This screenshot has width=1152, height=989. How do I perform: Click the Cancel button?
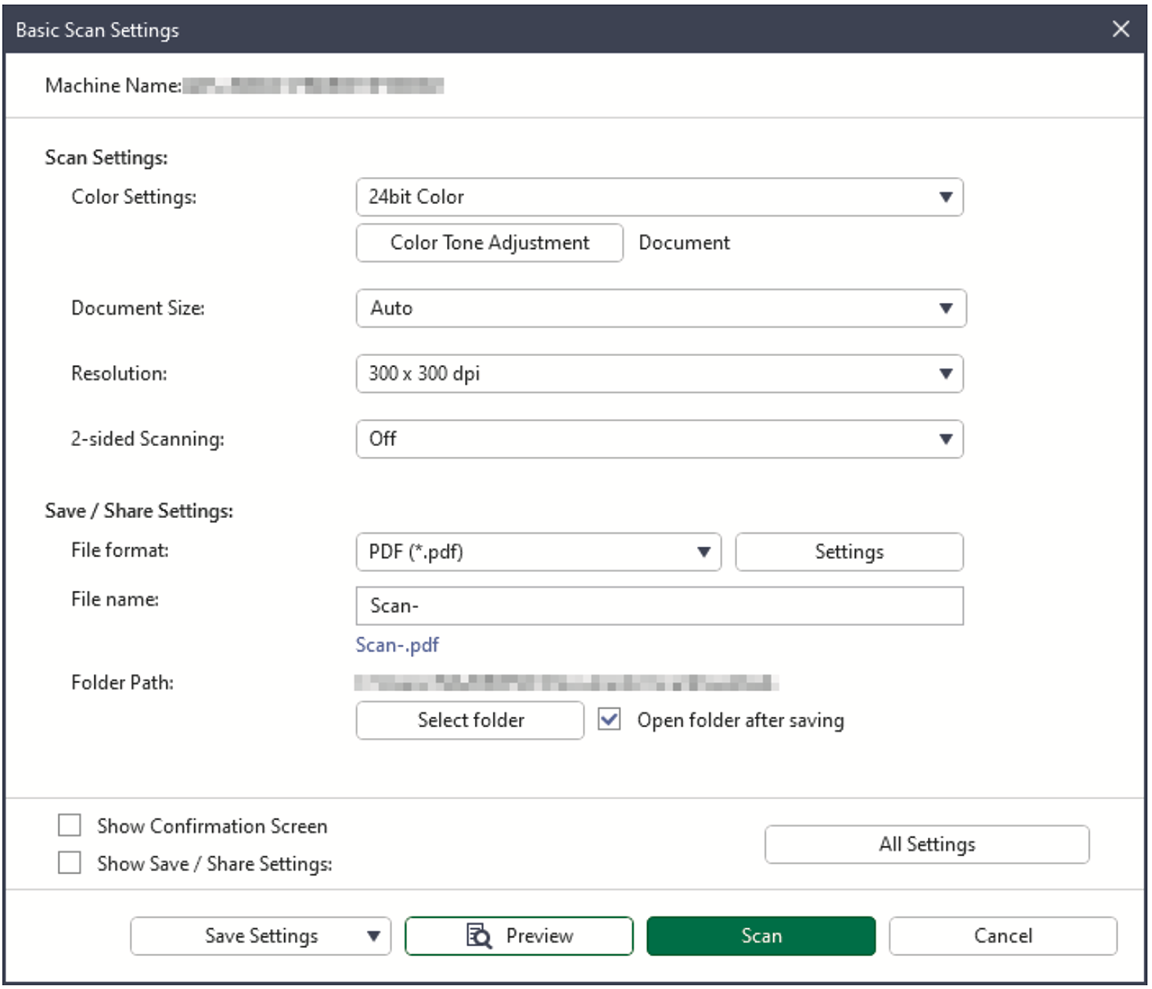click(1002, 936)
